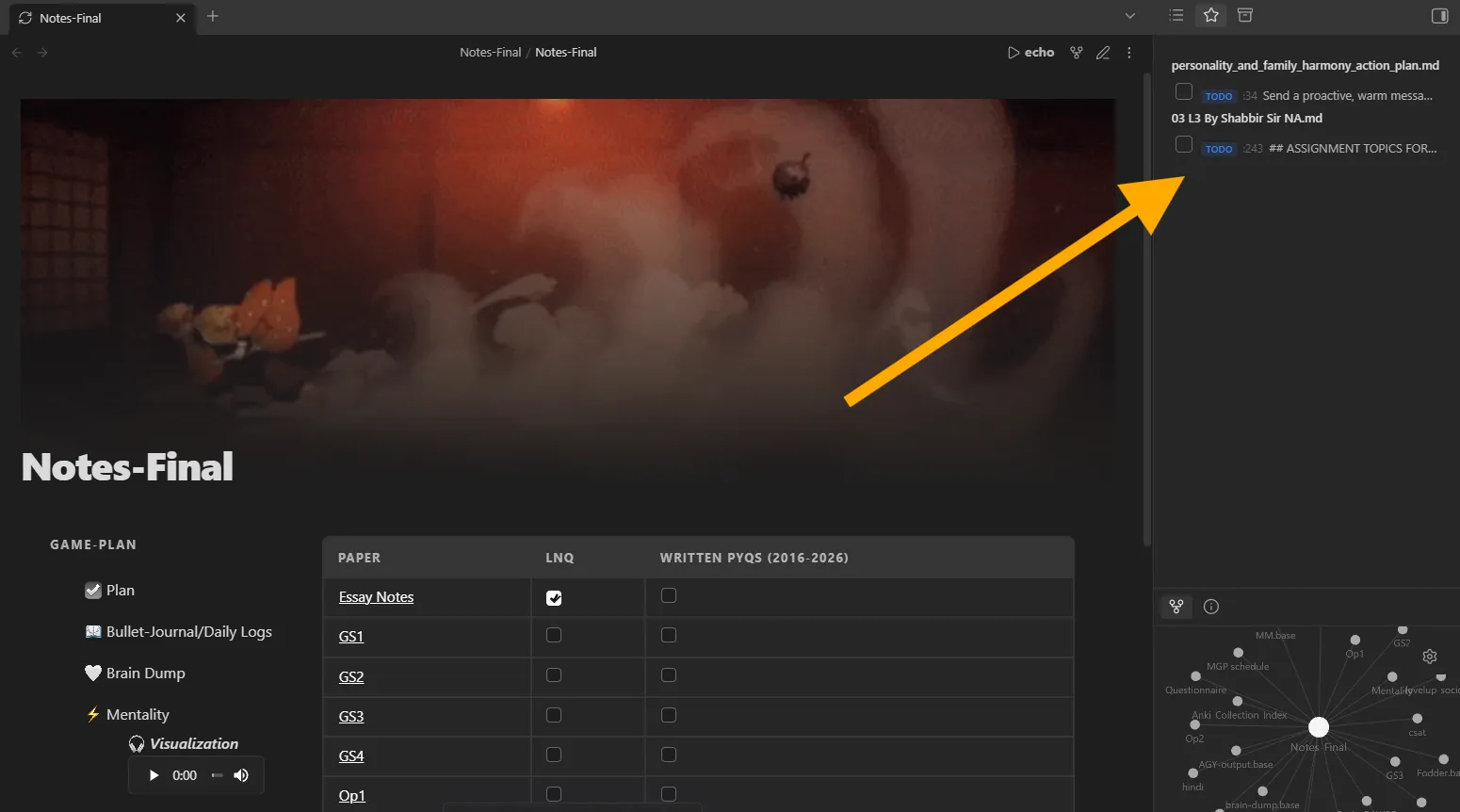The image size is (1460, 812).
Task: Open more options menu for note
Action: point(1129,53)
